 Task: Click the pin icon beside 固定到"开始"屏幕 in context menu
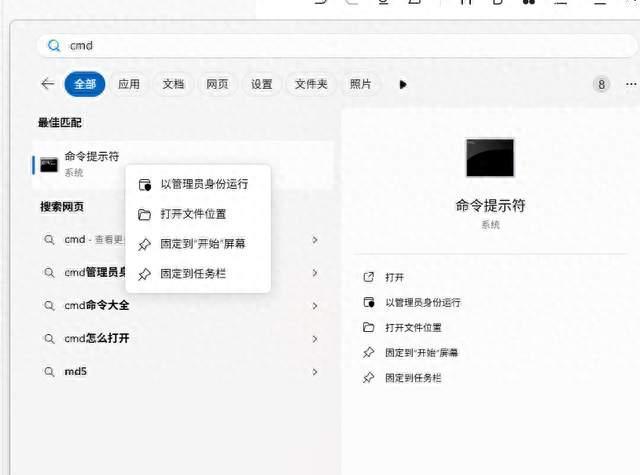(144, 244)
